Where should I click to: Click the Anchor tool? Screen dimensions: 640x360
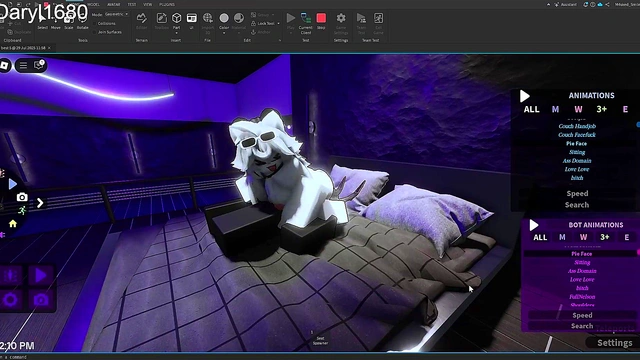point(260,32)
